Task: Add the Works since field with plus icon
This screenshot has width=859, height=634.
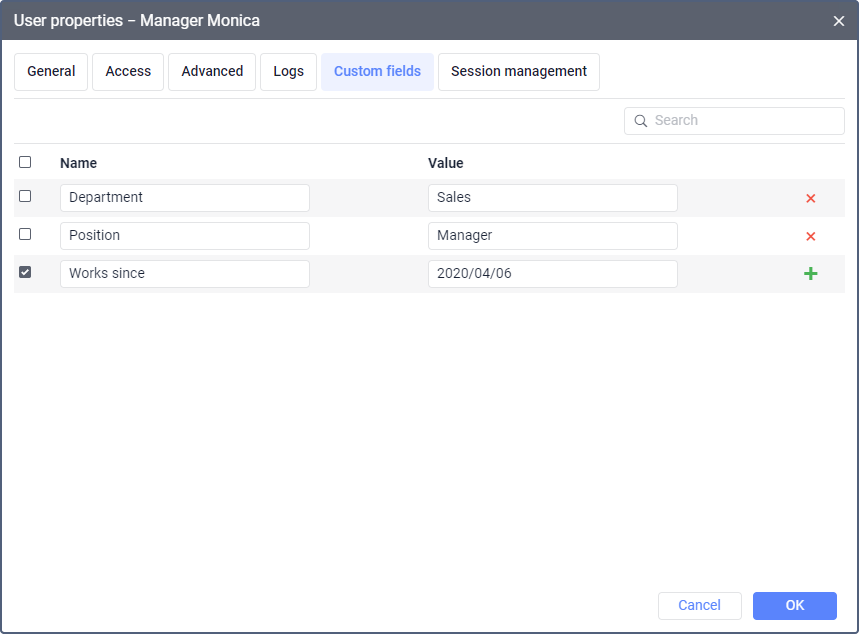Action: click(x=810, y=274)
